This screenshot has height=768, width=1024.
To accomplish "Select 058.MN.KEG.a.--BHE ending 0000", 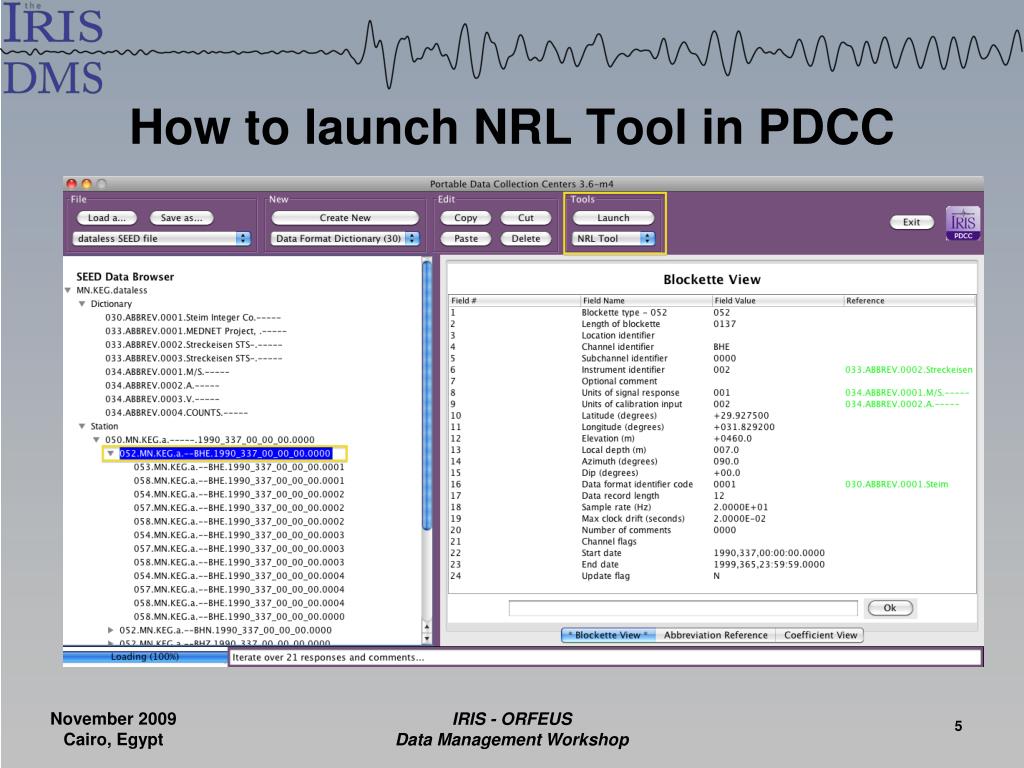I will click(x=239, y=616).
